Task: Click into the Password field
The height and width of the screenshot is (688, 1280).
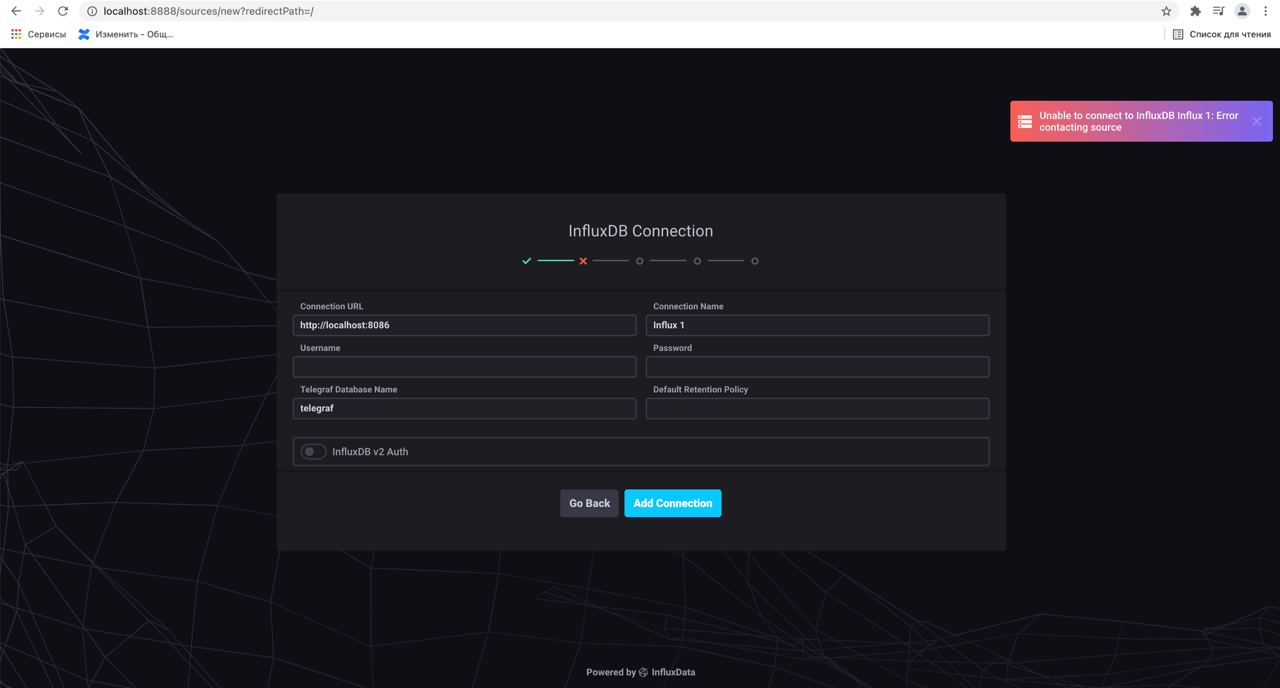Action: tap(817, 367)
